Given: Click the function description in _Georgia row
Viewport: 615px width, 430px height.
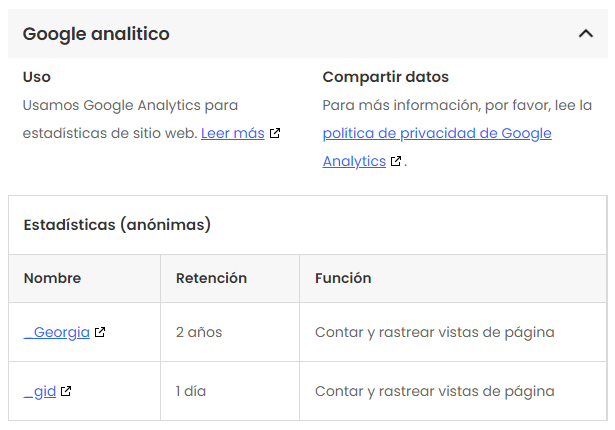Looking at the screenshot, I should click(x=434, y=332).
